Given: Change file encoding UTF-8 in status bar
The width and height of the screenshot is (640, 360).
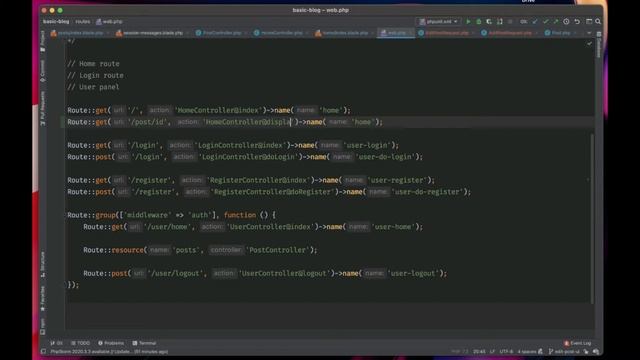Looking at the screenshot, I should pyautogui.click(x=506, y=351).
